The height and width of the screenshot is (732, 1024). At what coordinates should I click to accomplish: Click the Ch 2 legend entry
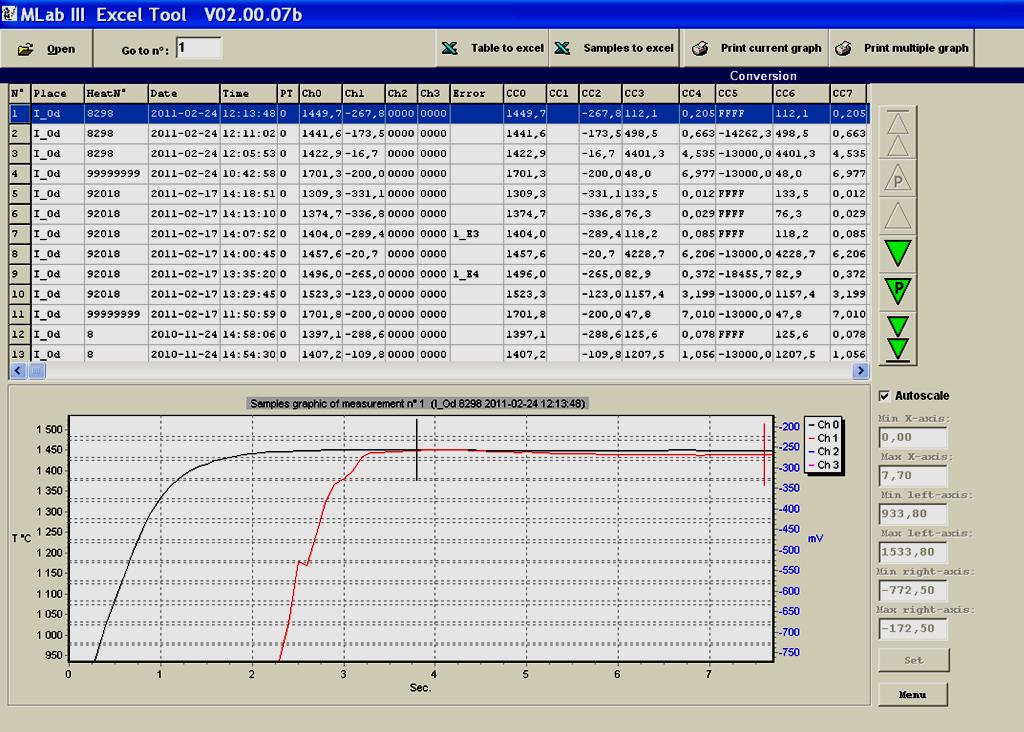point(824,451)
